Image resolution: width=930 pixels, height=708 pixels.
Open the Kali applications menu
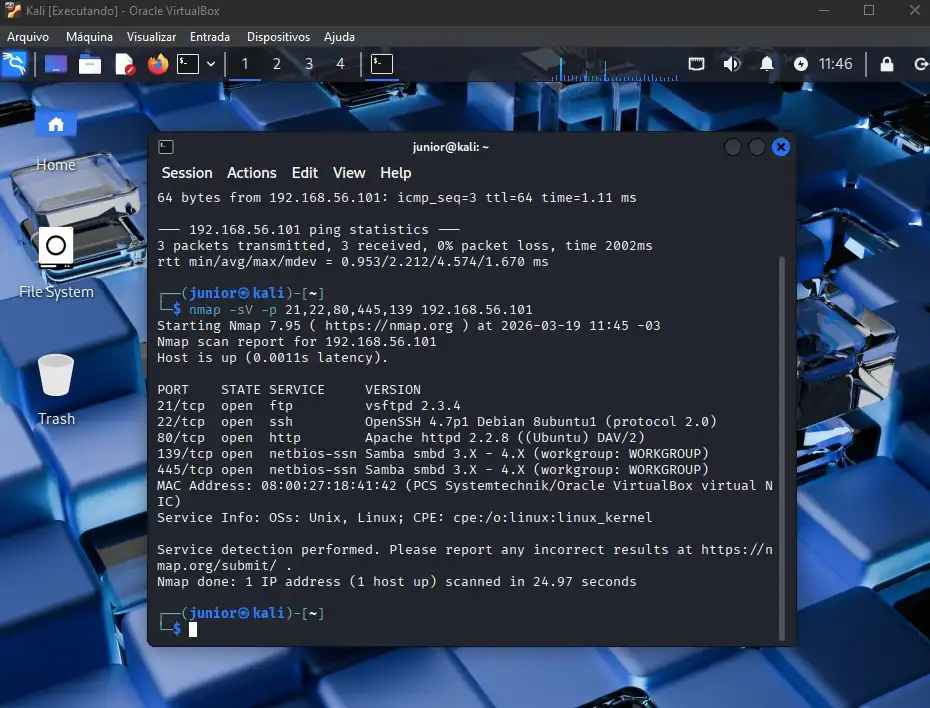[14, 64]
